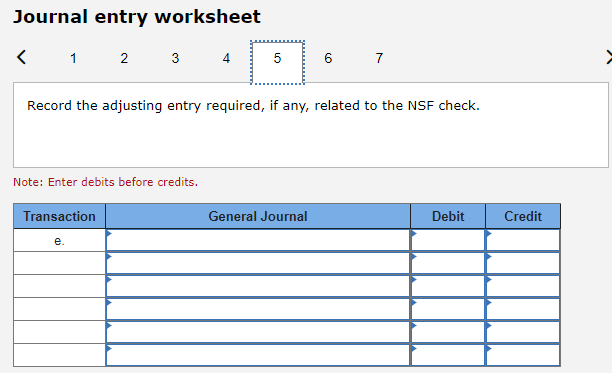Open journal entry tab 2
This screenshot has height=373, width=612.
[124, 58]
